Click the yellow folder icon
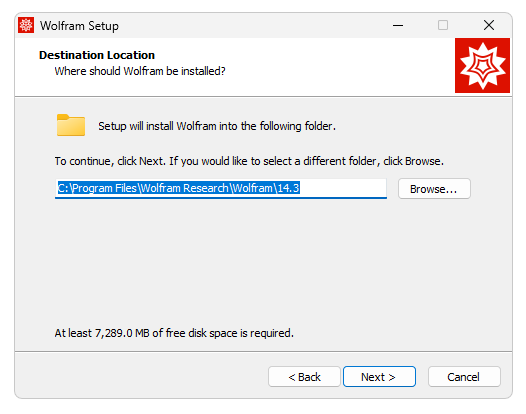The width and height of the screenshot is (526, 414). (71, 125)
